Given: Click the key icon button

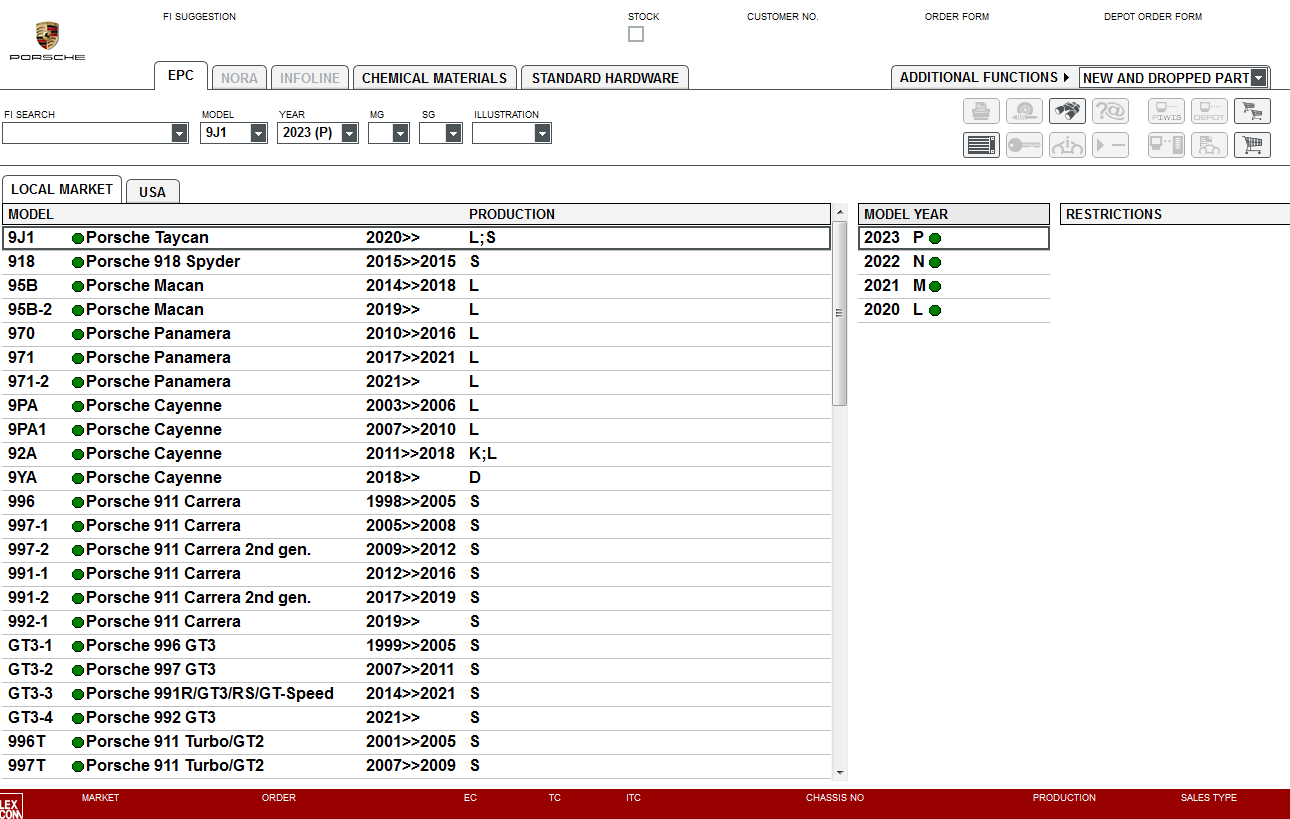Looking at the screenshot, I should click(1024, 145).
